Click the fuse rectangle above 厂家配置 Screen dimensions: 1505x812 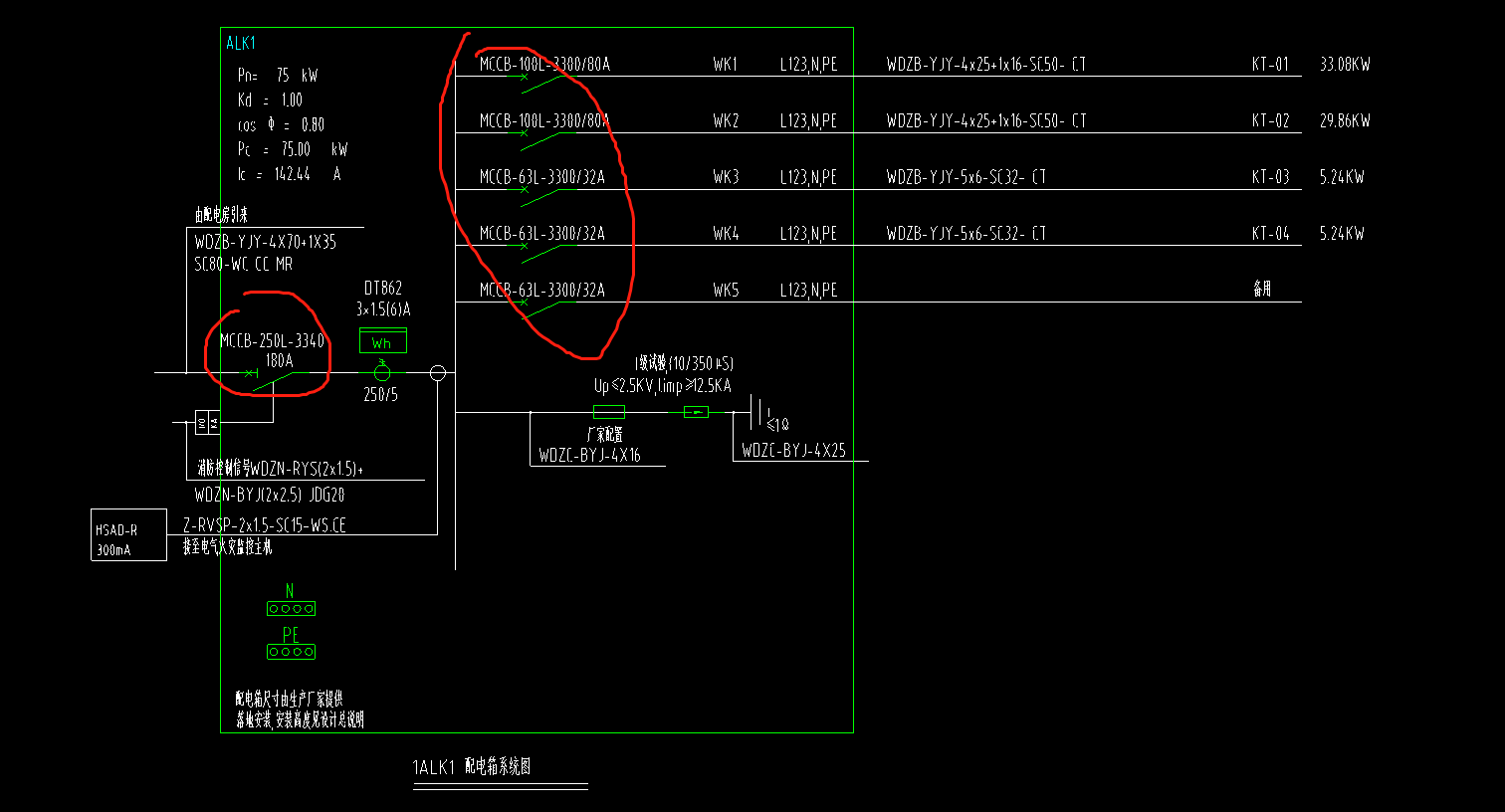coord(609,412)
